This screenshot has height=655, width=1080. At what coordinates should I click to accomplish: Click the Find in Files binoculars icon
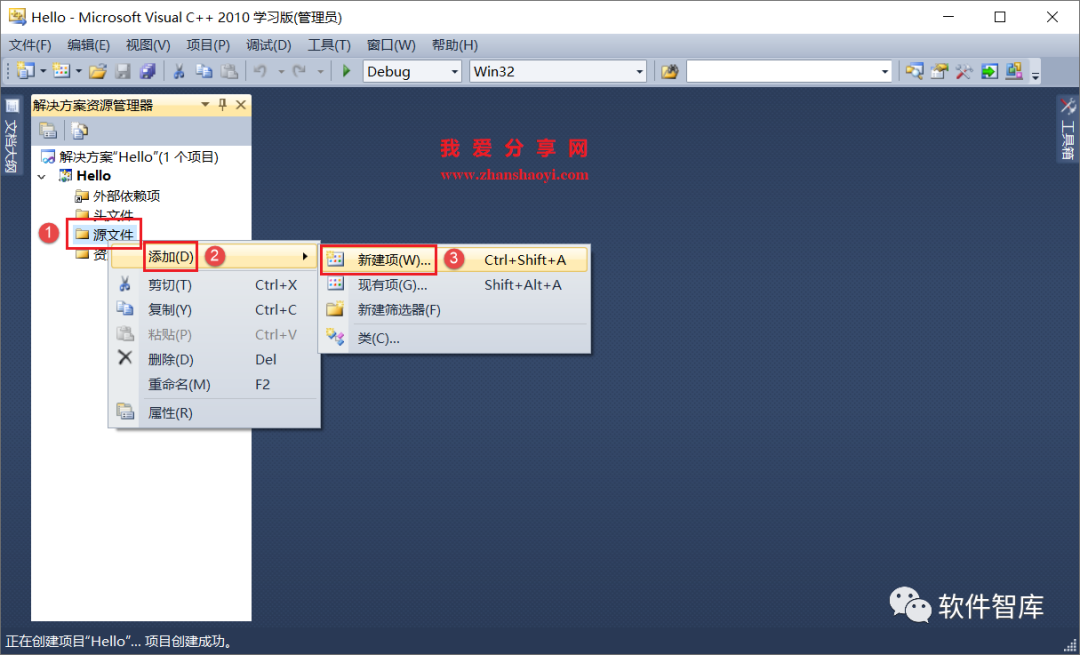click(x=669, y=71)
